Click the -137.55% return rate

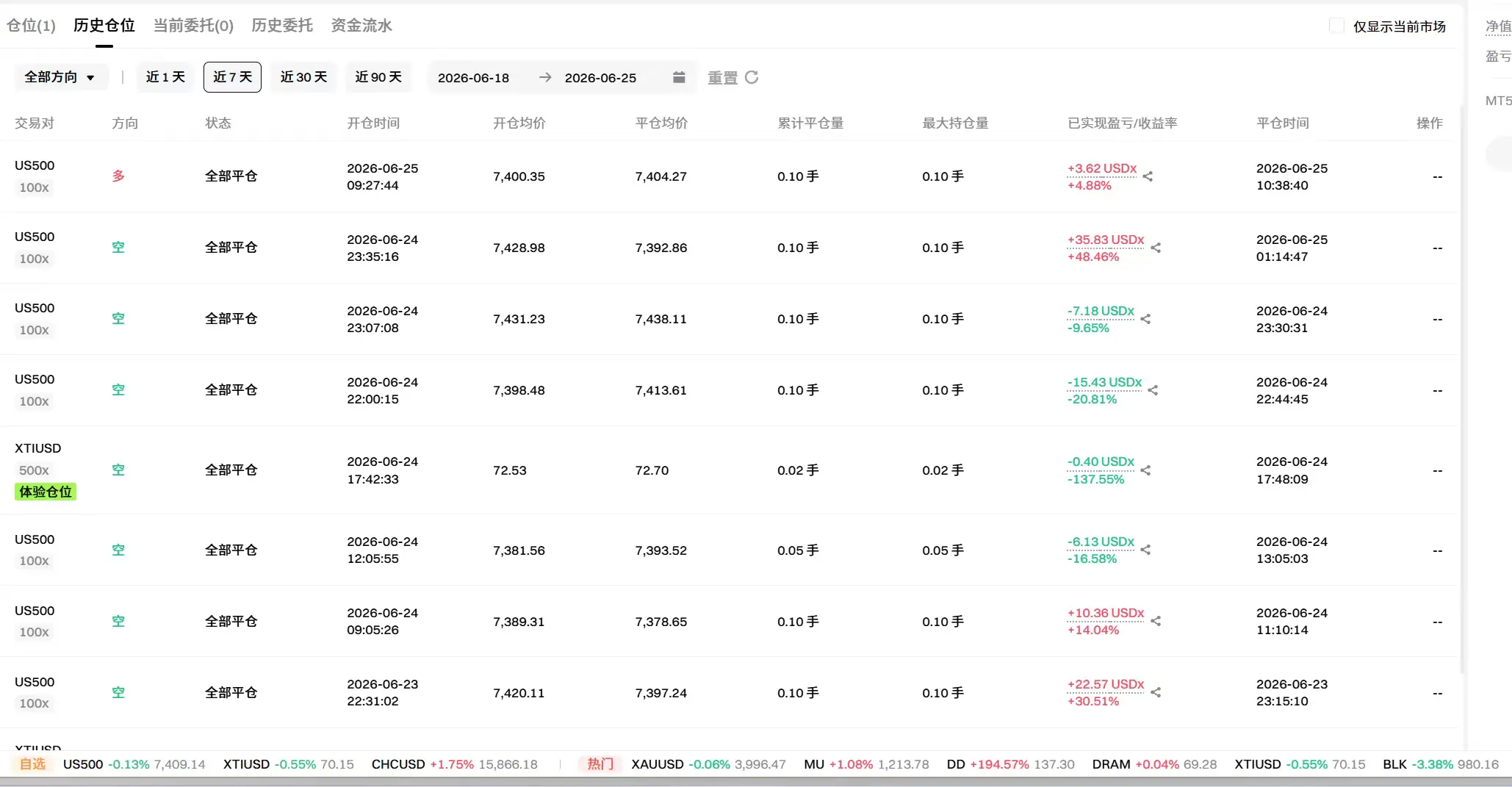tap(1096, 479)
